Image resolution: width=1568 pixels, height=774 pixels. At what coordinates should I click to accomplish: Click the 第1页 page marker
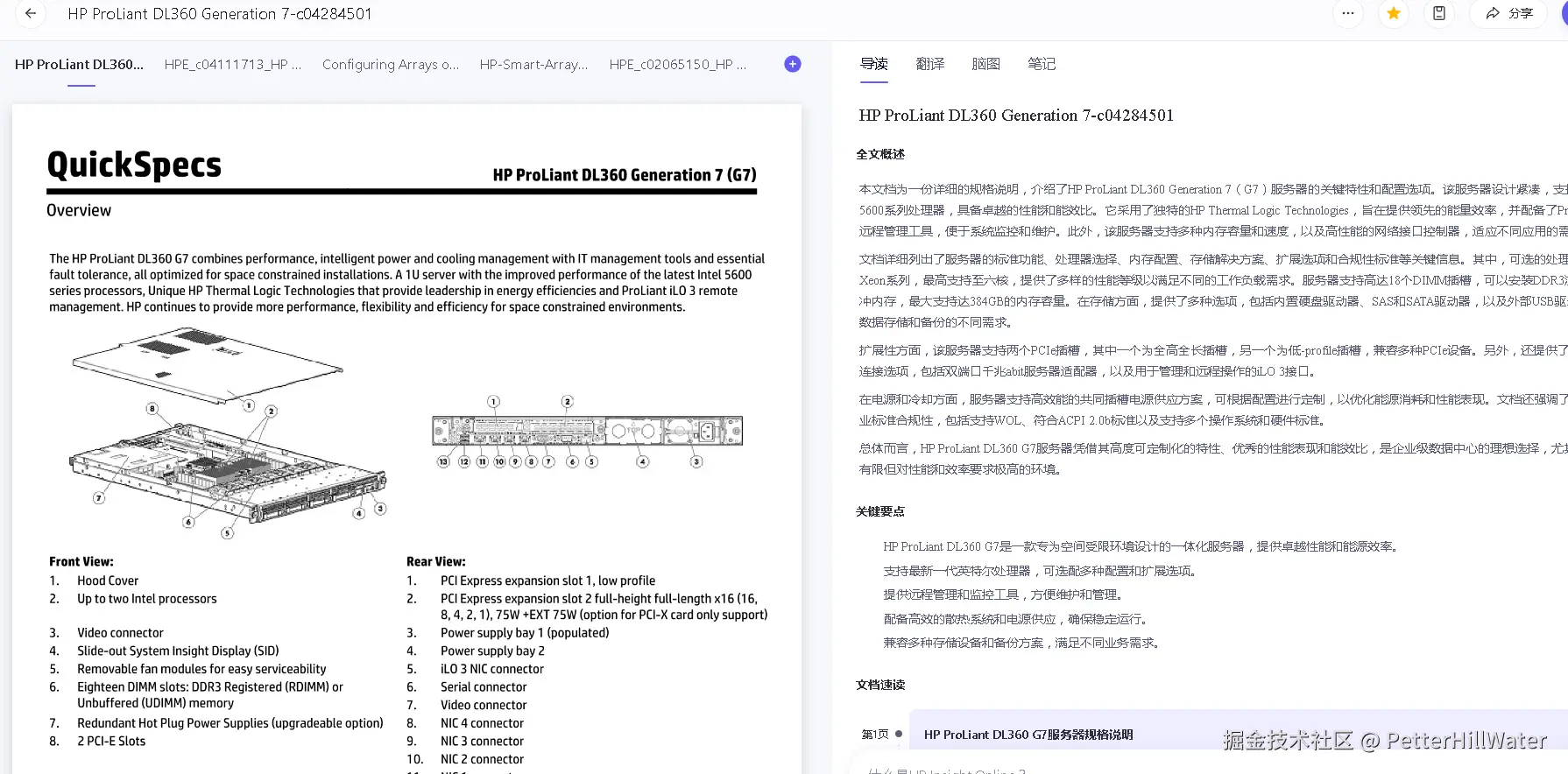point(875,735)
